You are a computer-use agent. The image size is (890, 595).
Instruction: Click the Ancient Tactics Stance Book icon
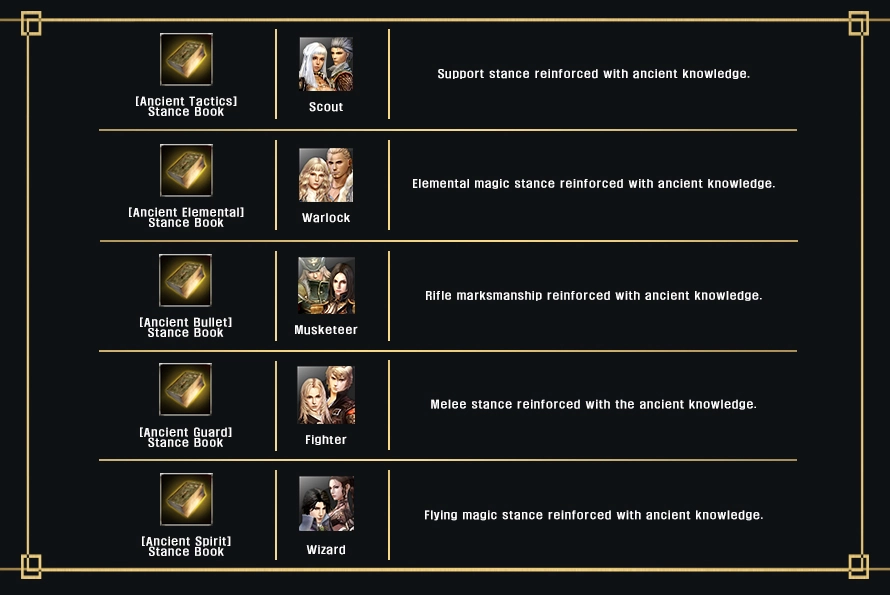click(186, 59)
